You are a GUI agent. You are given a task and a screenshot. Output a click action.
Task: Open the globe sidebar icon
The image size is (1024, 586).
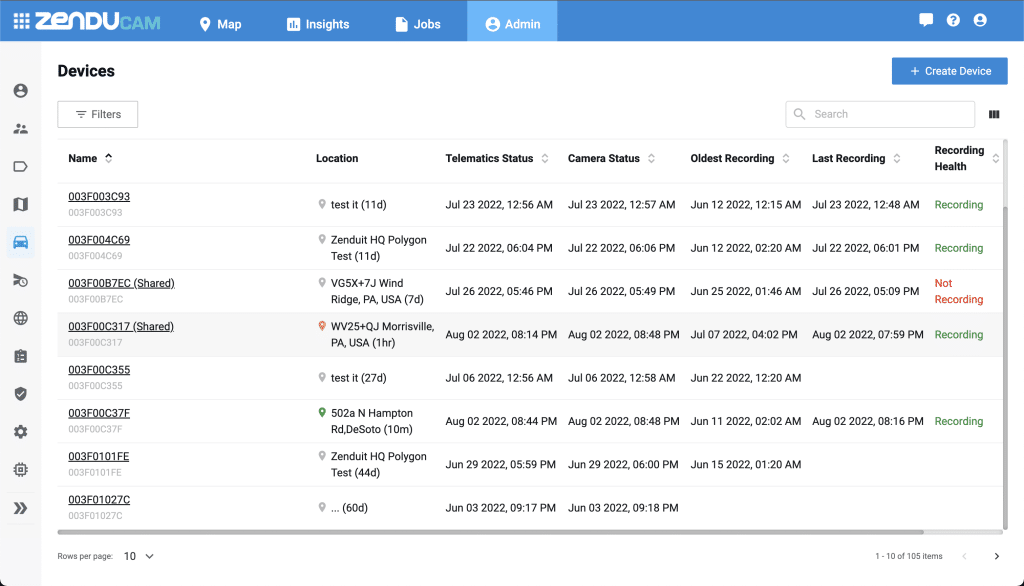pyautogui.click(x=21, y=318)
